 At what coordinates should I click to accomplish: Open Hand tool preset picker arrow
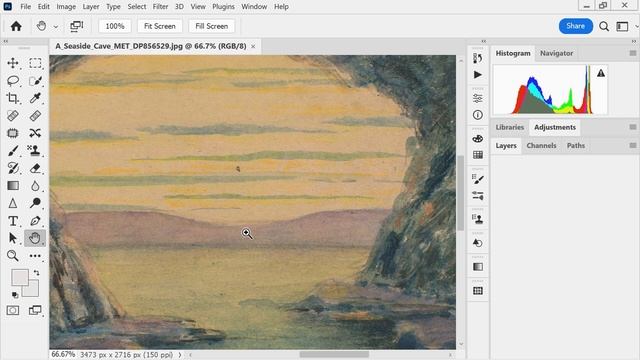[56, 27]
